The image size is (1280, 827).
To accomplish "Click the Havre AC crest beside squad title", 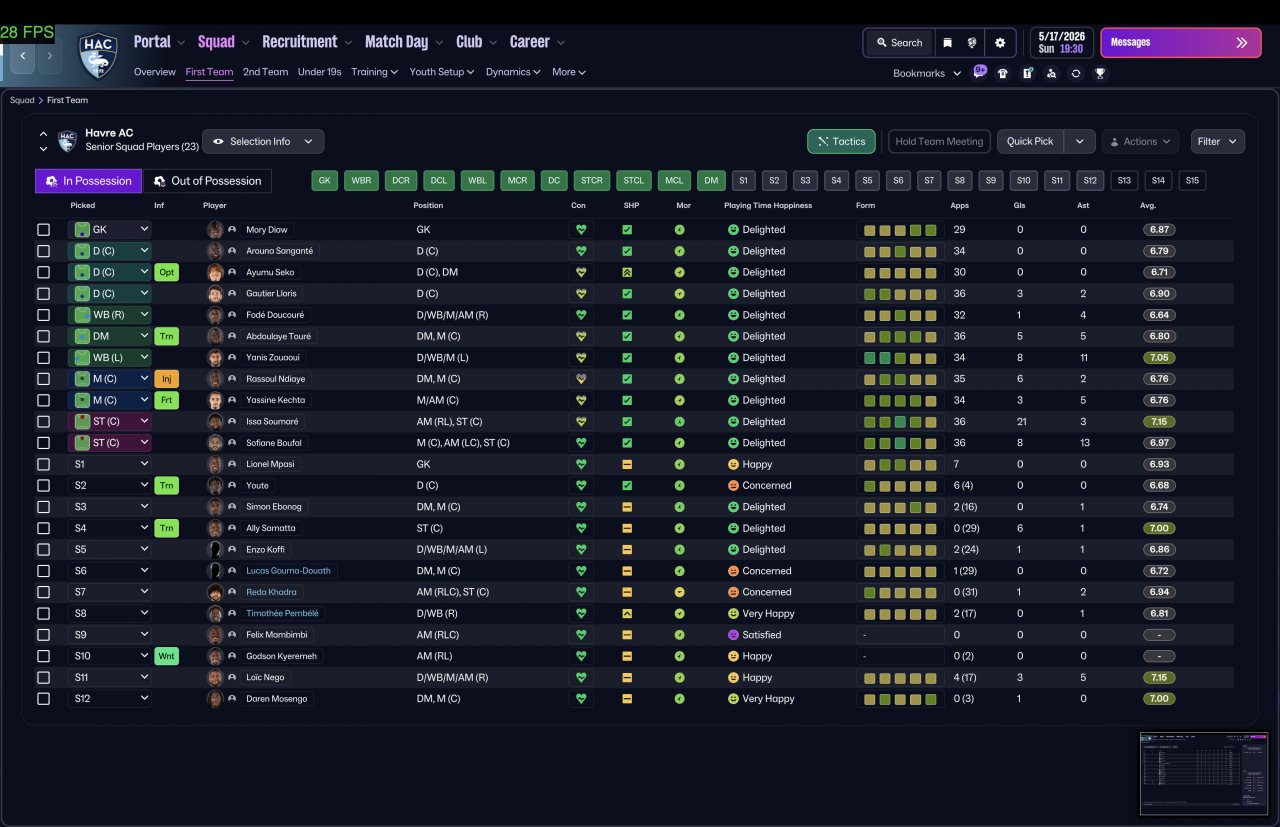I will click(x=67, y=141).
